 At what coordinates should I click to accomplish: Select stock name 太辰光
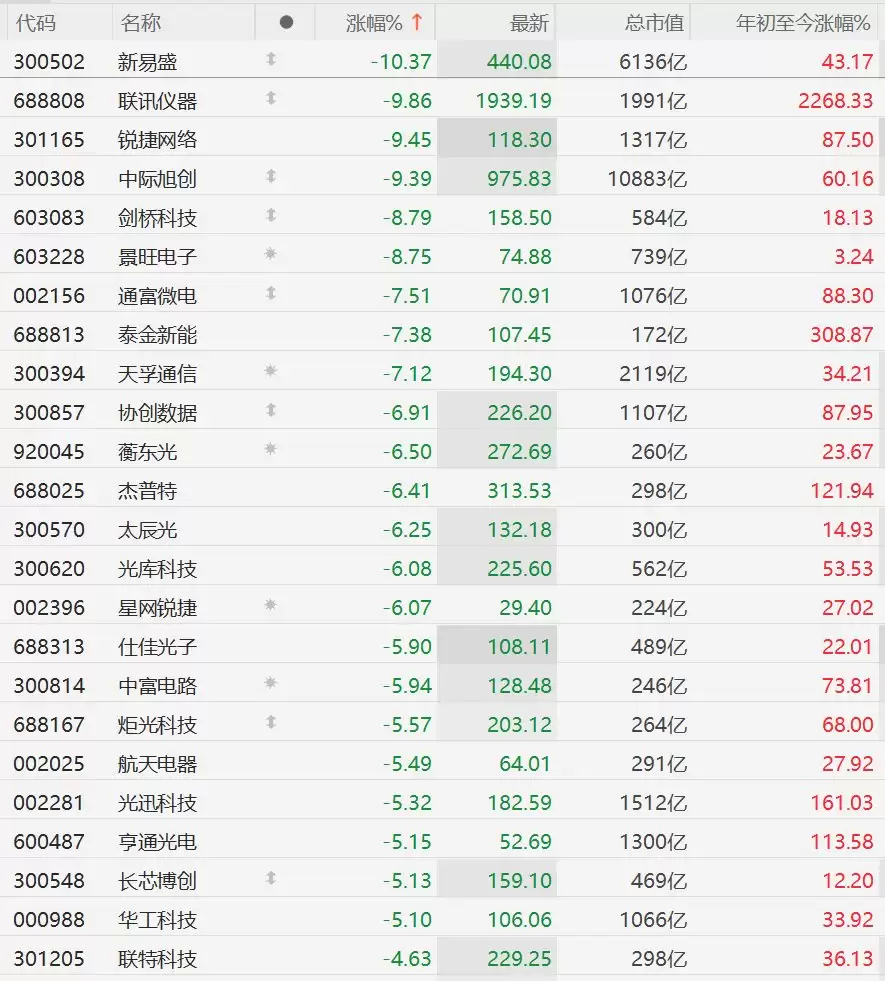pyautogui.click(x=147, y=530)
